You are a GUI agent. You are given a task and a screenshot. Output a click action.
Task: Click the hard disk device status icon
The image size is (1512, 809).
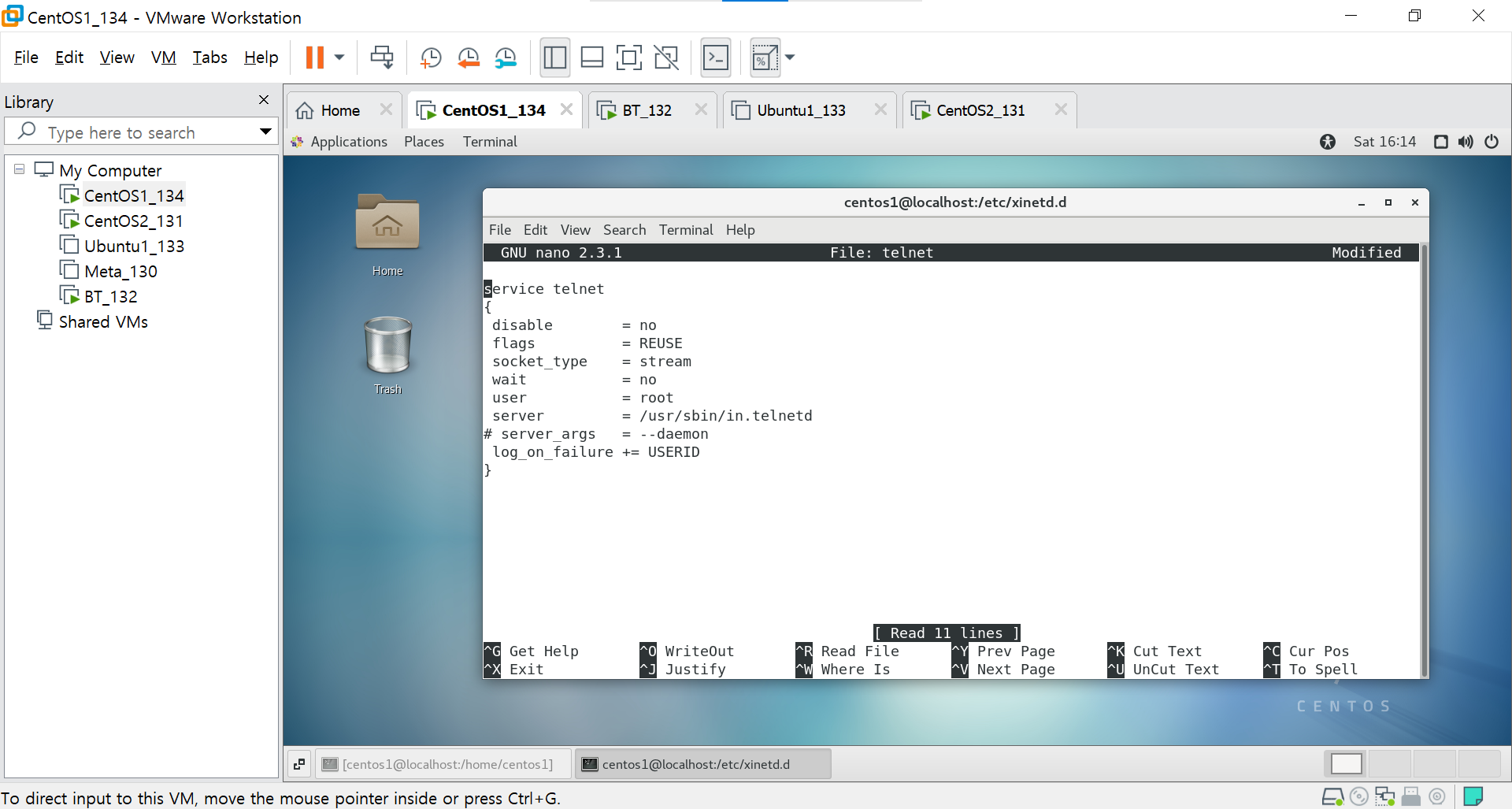pyautogui.click(x=1332, y=797)
